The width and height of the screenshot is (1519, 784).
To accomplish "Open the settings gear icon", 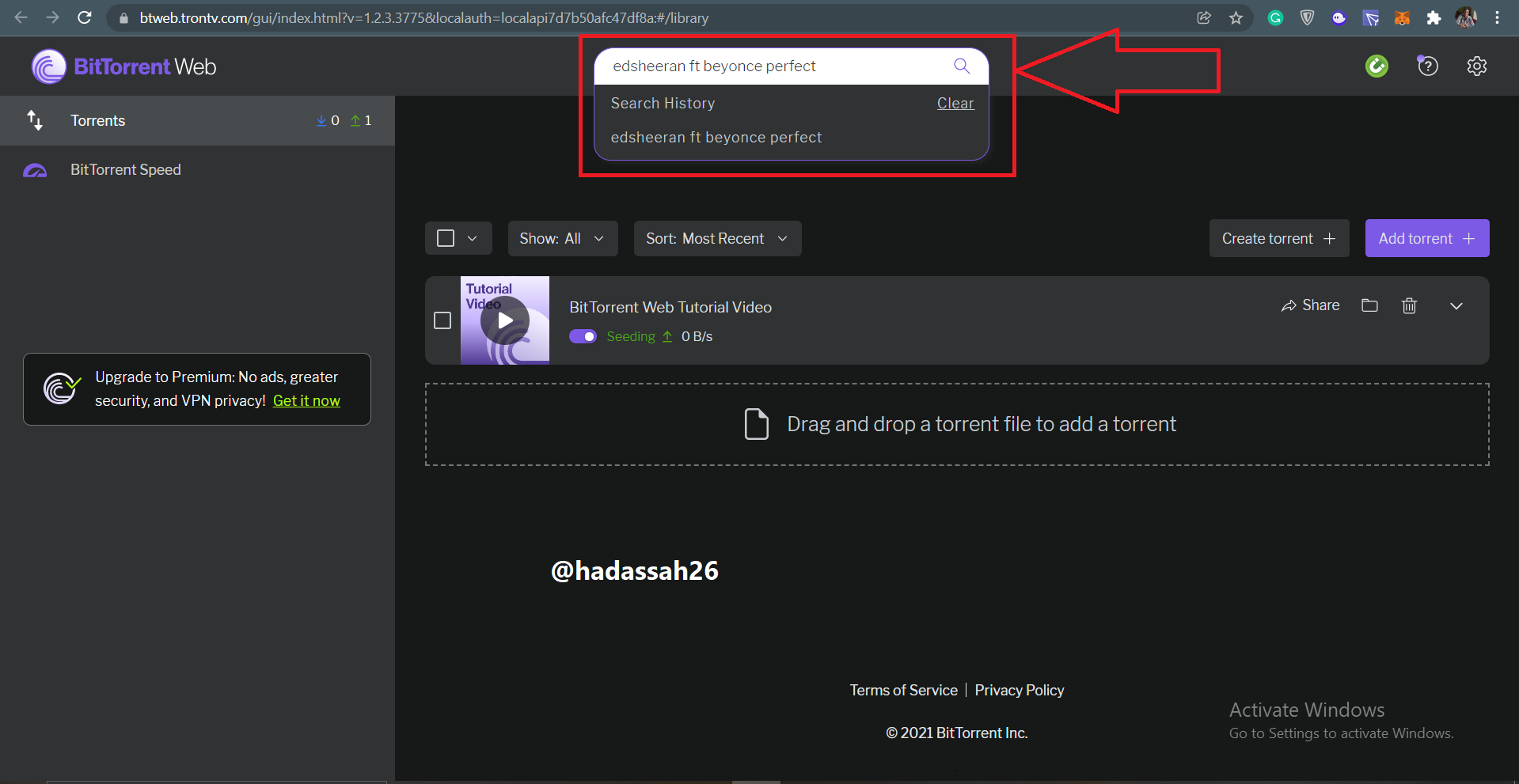I will coord(1476,66).
